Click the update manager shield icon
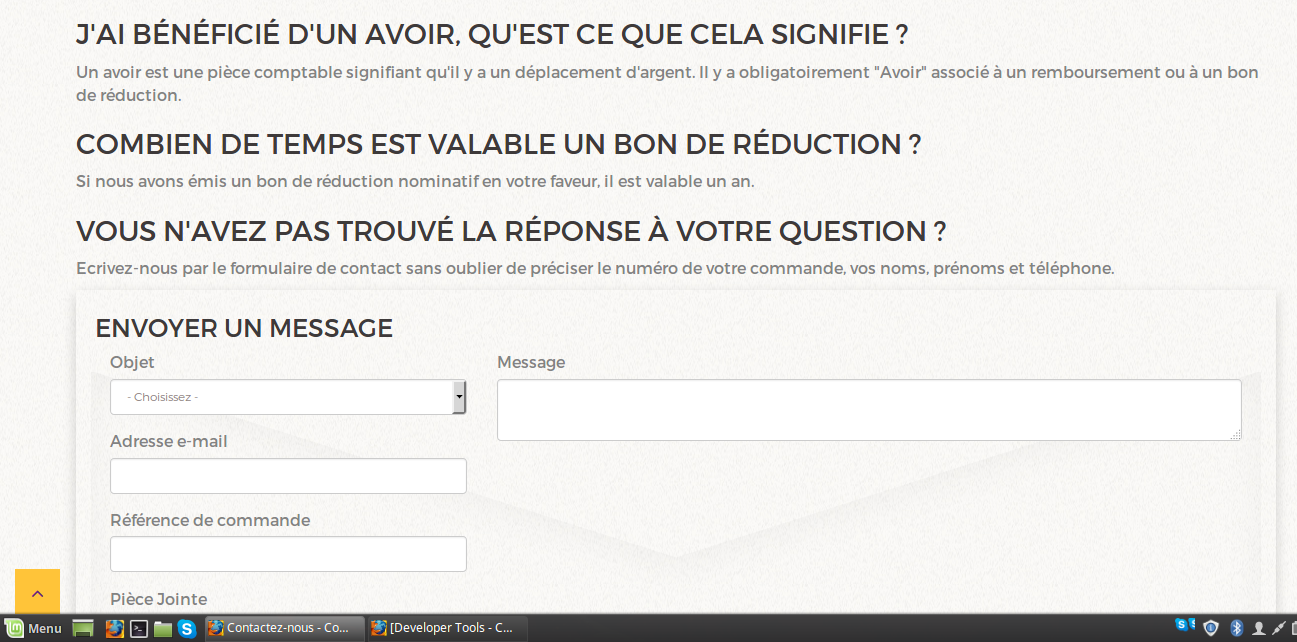This screenshot has width=1297, height=642. click(1211, 628)
